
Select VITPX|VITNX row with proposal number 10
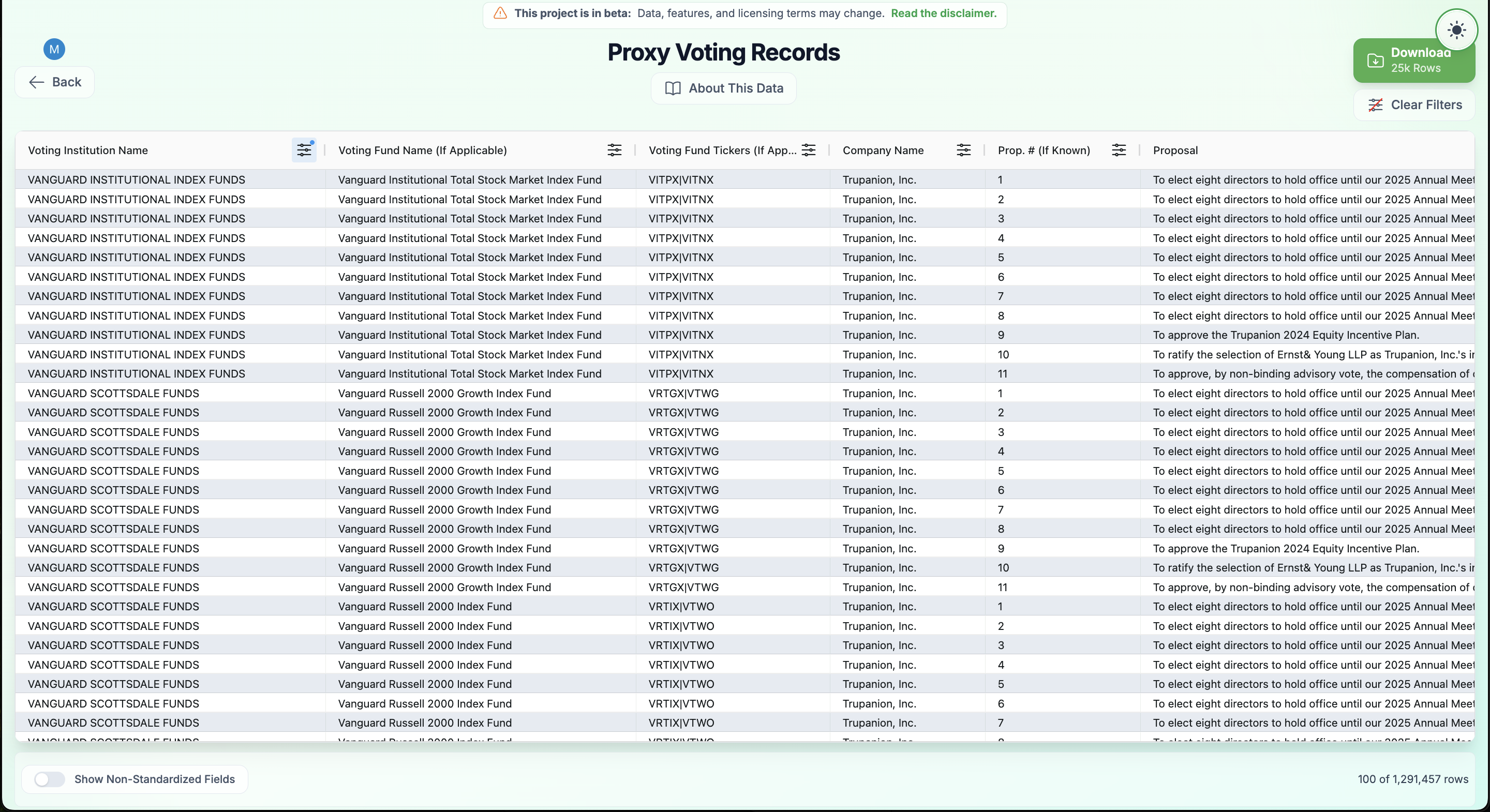point(745,354)
